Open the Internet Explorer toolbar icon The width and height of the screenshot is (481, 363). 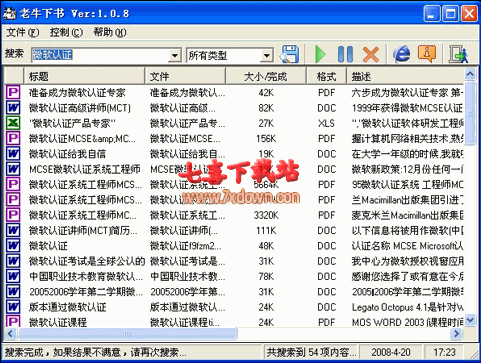click(401, 54)
